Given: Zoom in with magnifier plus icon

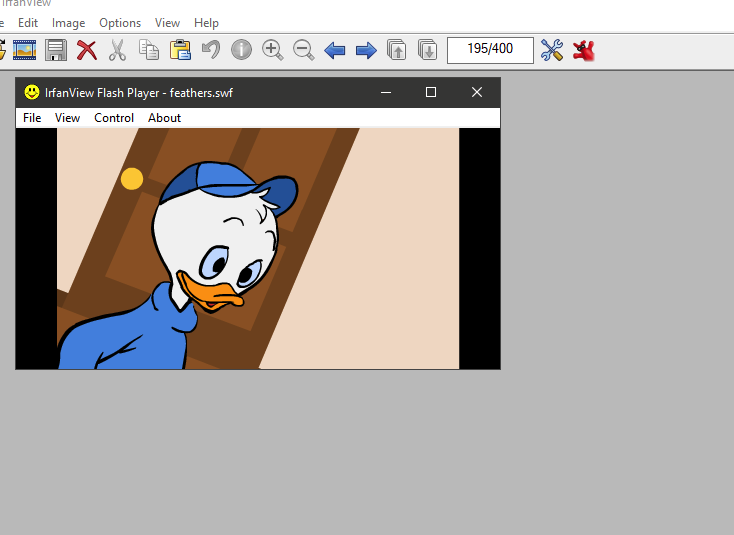Looking at the screenshot, I should (272, 50).
